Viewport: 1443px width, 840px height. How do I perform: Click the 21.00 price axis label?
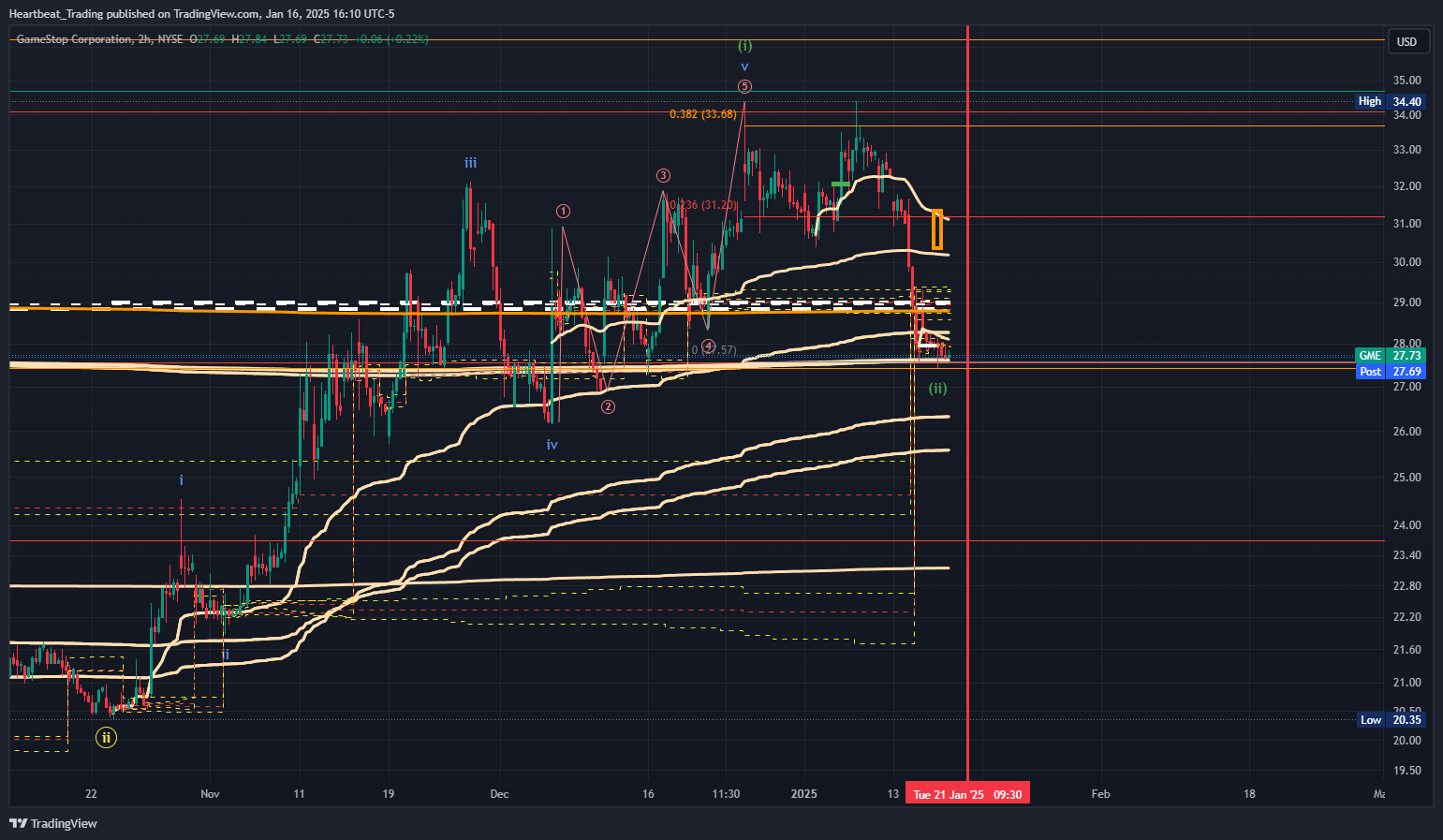(x=1406, y=683)
